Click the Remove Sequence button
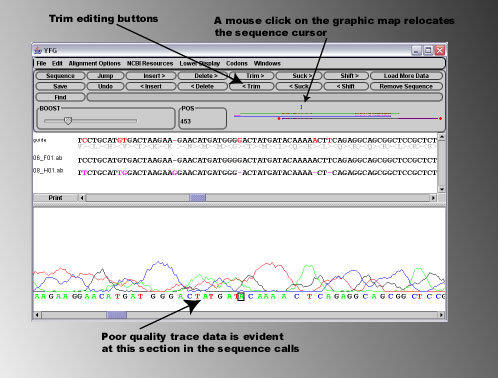This screenshot has width=498, height=378. coord(406,86)
